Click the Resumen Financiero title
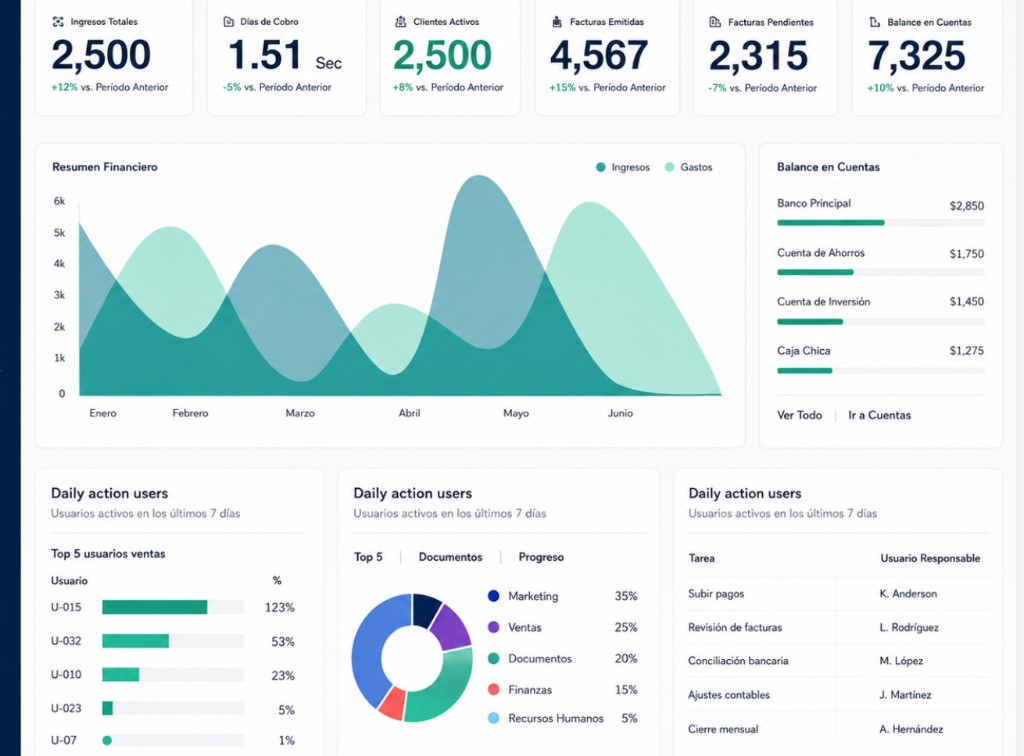The width and height of the screenshot is (1024, 756). pos(104,167)
